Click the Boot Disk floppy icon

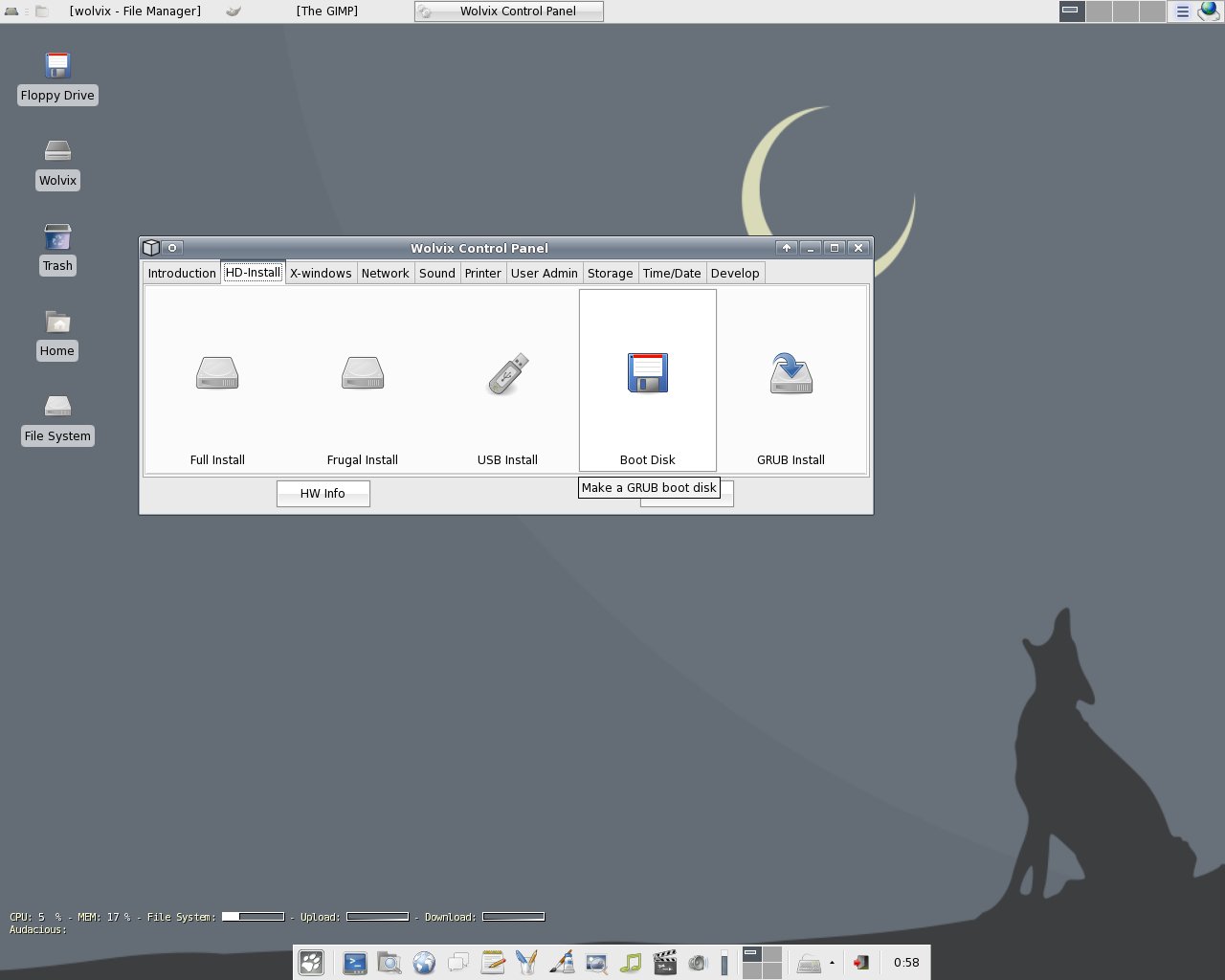click(648, 373)
